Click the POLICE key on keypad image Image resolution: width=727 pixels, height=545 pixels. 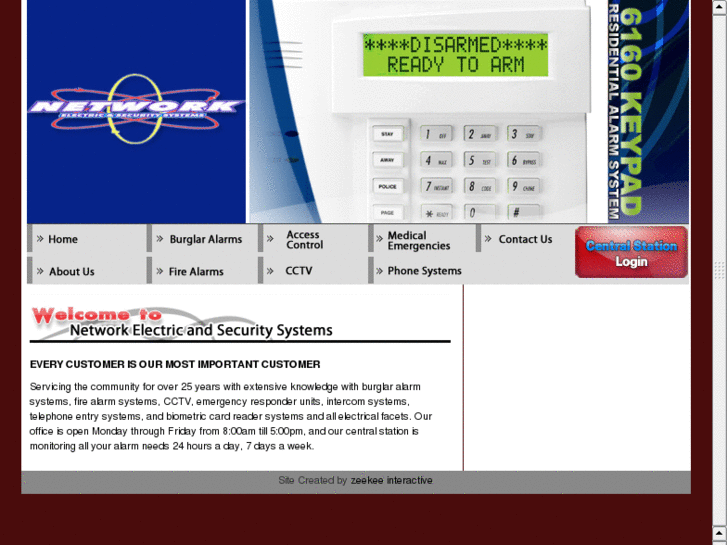388,186
